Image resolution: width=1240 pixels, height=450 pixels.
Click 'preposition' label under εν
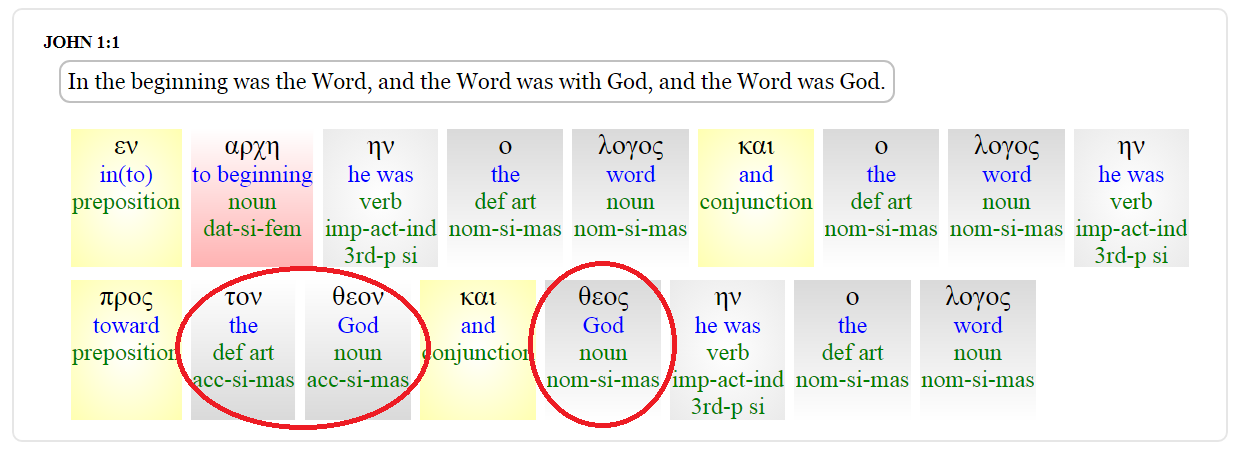[x=126, y=202]
